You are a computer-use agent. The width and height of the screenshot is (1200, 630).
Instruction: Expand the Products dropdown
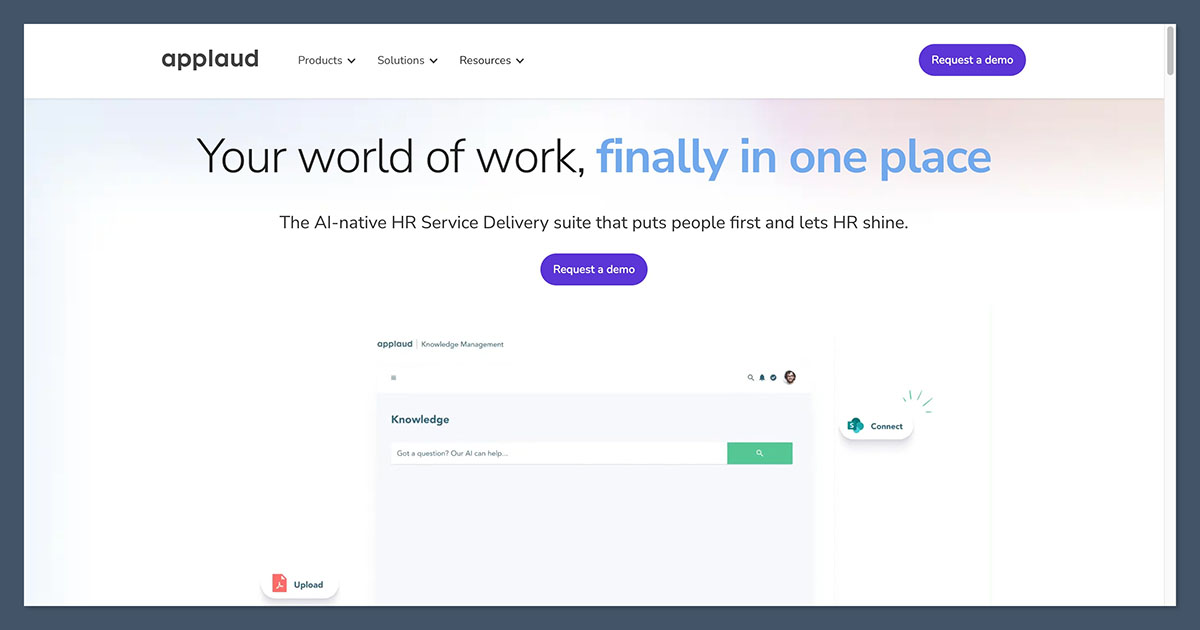[326, 60]
